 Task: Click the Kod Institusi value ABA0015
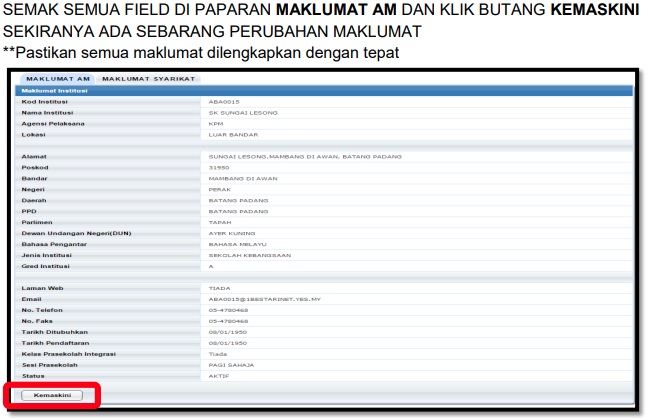[x=223, y=102]
